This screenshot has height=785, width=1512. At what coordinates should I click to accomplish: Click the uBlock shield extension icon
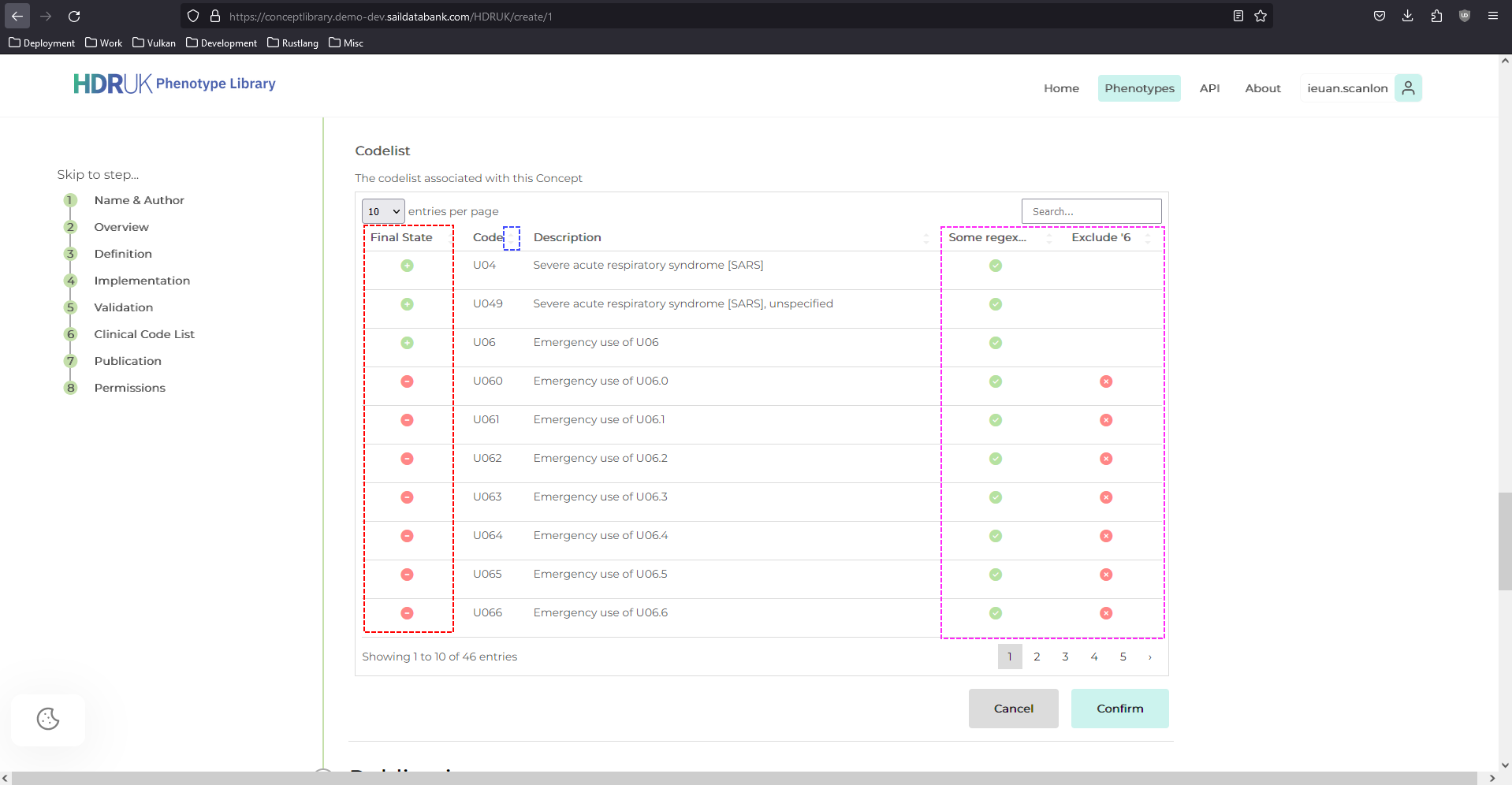click(1465, 16)
